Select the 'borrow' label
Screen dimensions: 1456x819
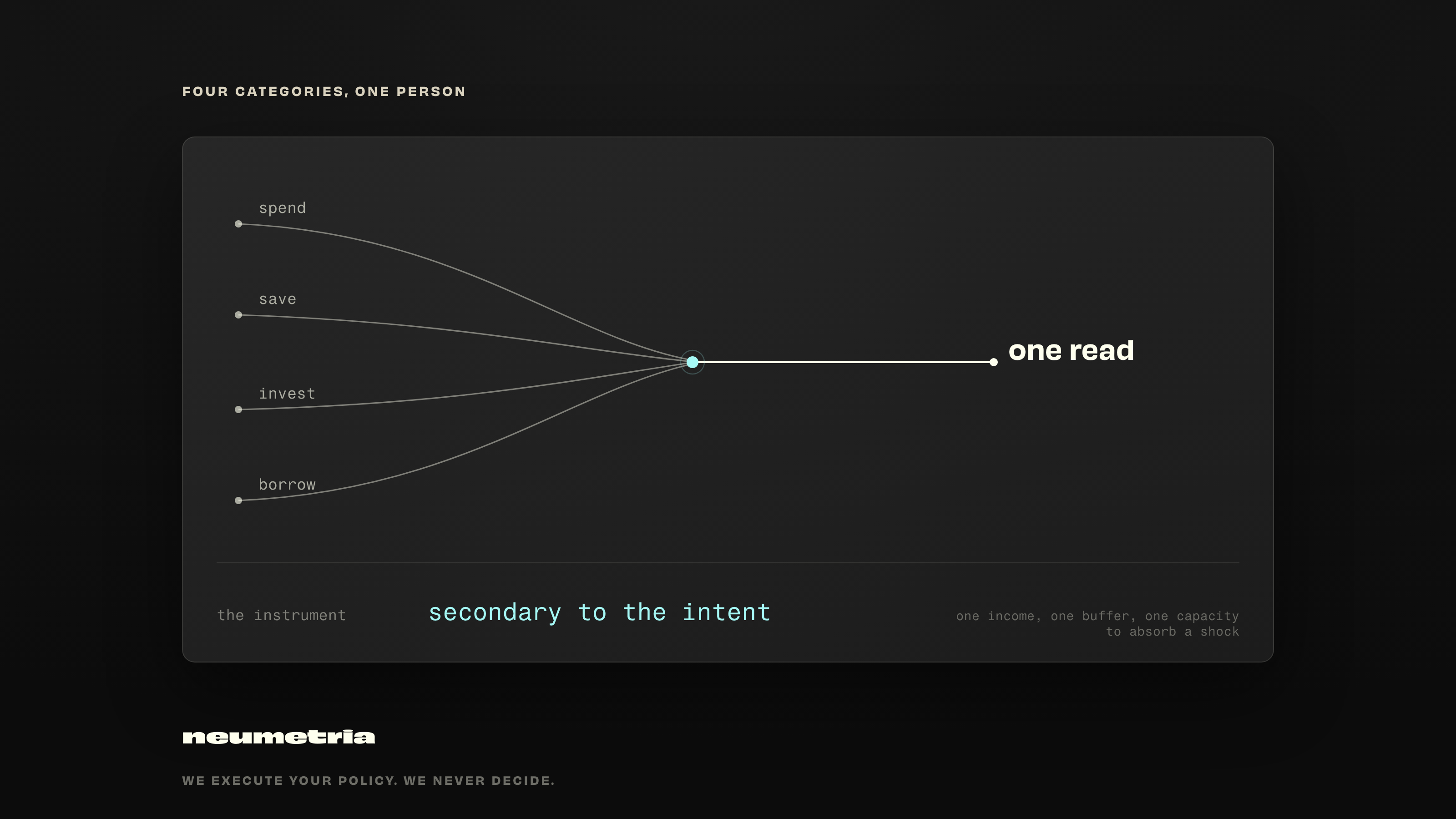(287, 485)
